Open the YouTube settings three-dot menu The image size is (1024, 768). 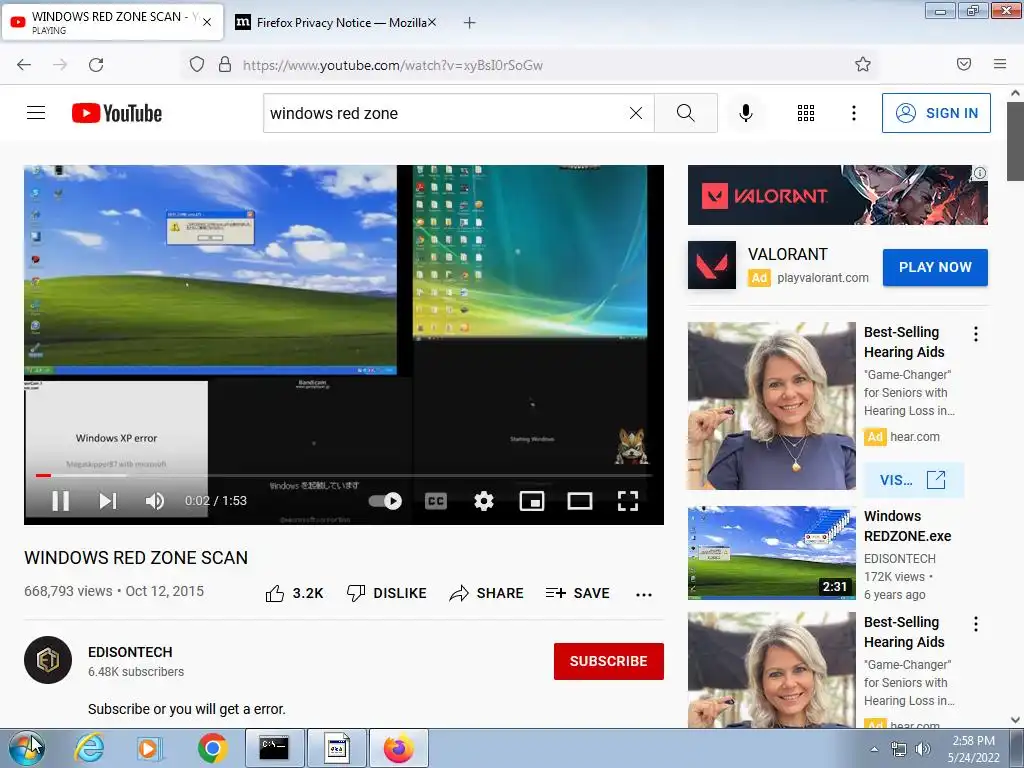tap(854, 113)
